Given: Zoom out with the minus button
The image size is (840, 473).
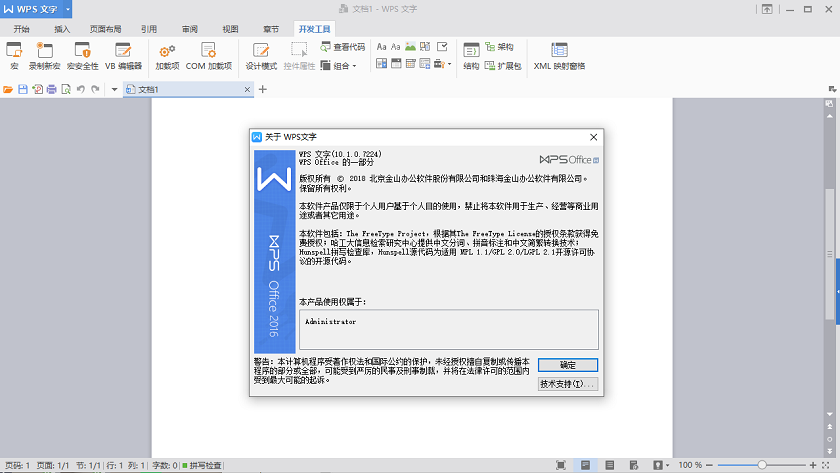Looking at the screenshot, I should pyautogui.click(x=709, y=465).
